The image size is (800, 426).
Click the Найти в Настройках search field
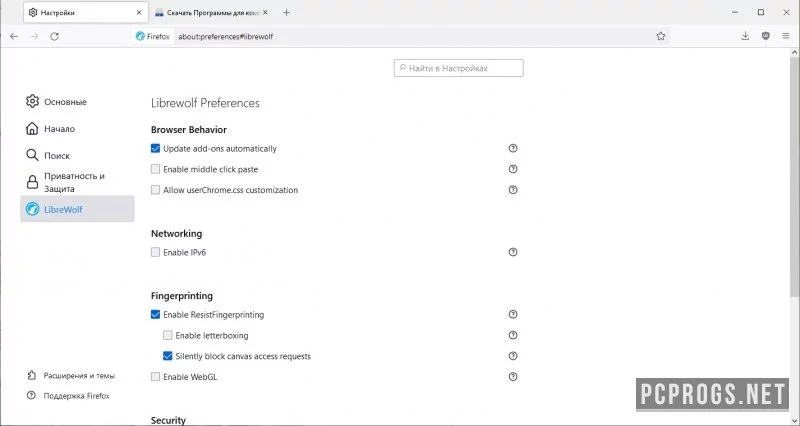(458, 68)
